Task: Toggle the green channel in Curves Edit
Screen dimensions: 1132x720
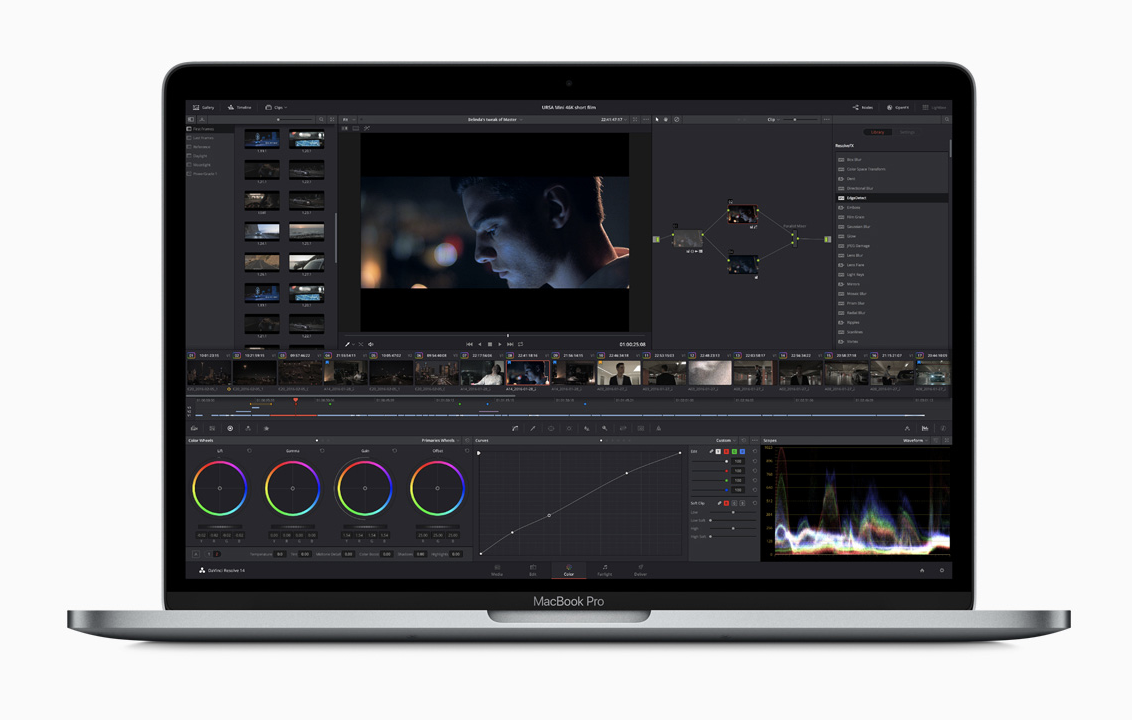Action: point(735,451)
